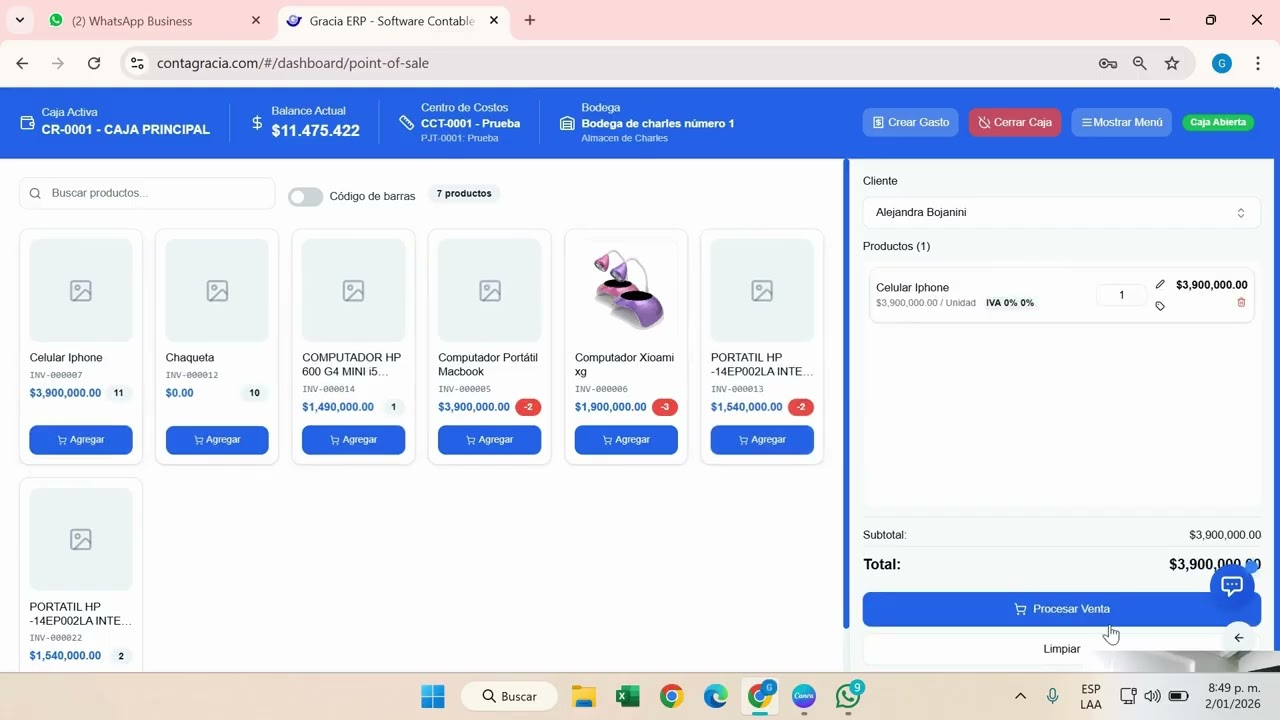Open Canva from the taskbar
The width and height of the screenshot is (1280, 720).
[x=804, y=696]
